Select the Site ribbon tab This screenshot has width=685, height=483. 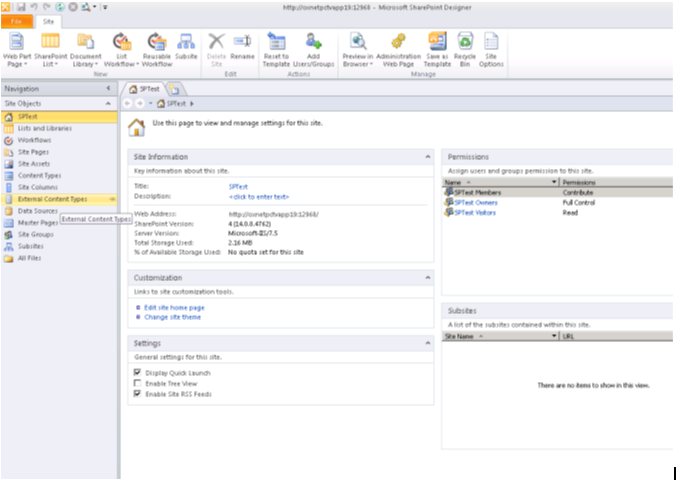pyautogui.click(x=48, y=21)
